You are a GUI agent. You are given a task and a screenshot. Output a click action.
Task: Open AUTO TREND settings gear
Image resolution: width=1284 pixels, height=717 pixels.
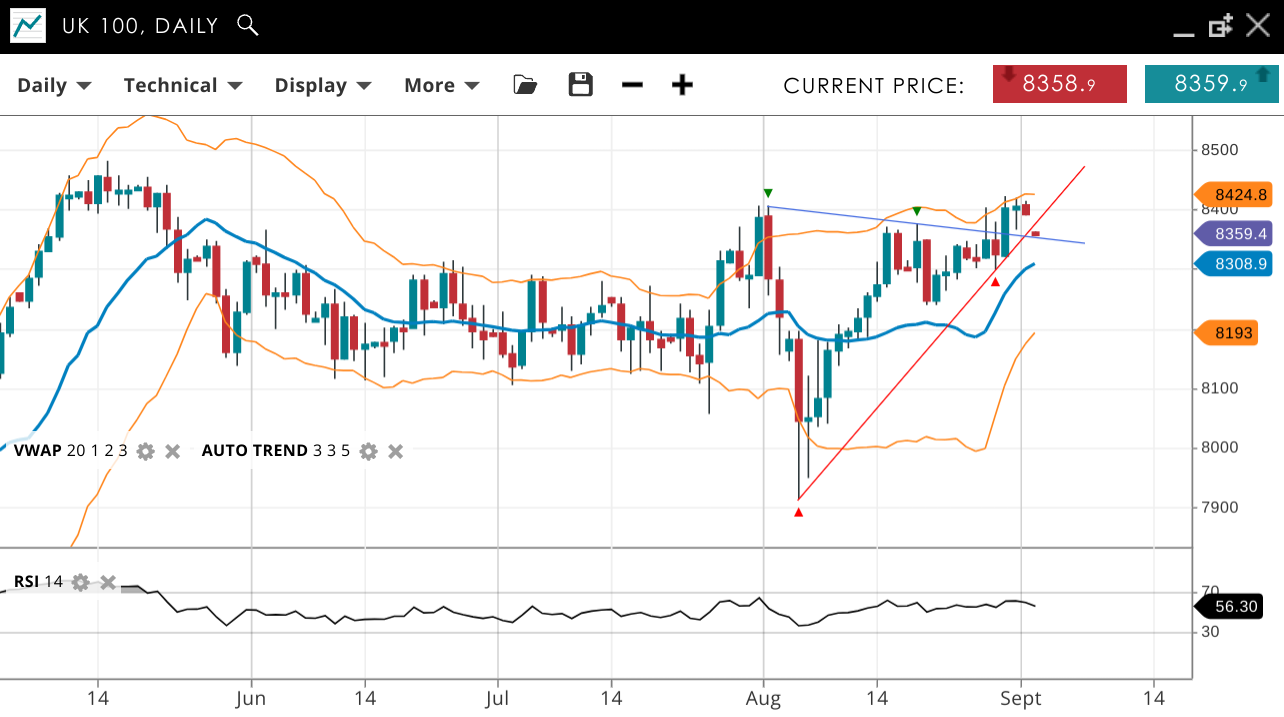pyautogui.click(x=369, y=451)
